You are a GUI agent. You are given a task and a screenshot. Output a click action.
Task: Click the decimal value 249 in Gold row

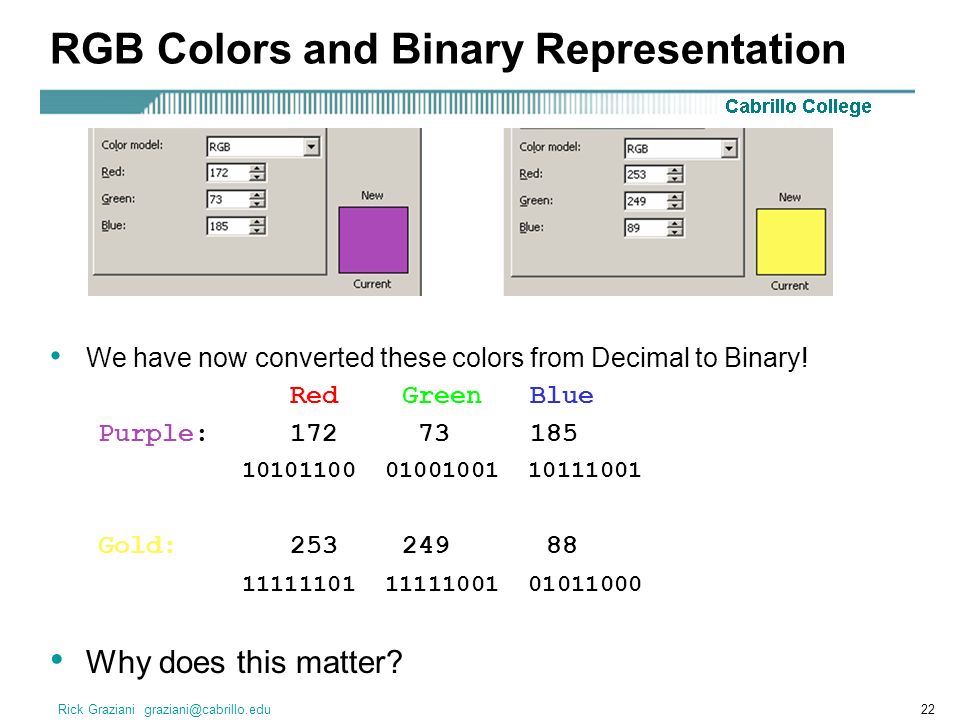point(426,545)
